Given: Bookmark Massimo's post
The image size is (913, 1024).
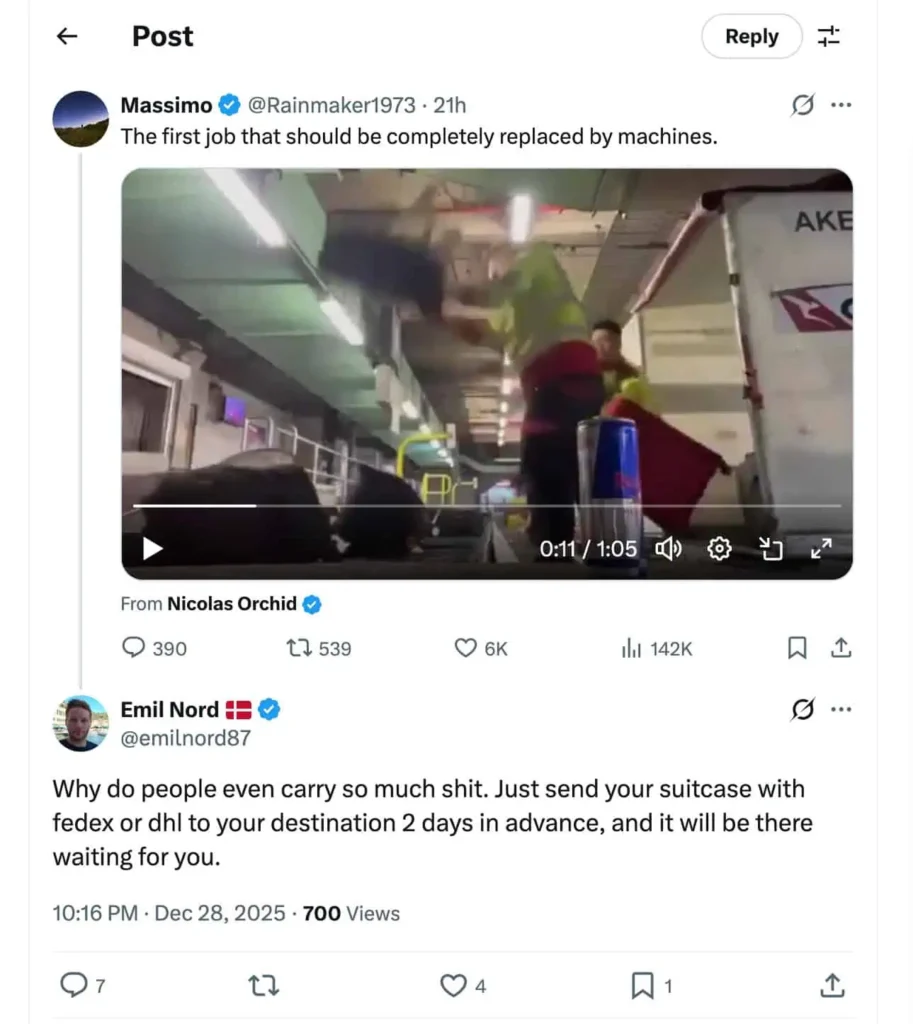Looking at the screenshot, I should click(x=797, y=648).
